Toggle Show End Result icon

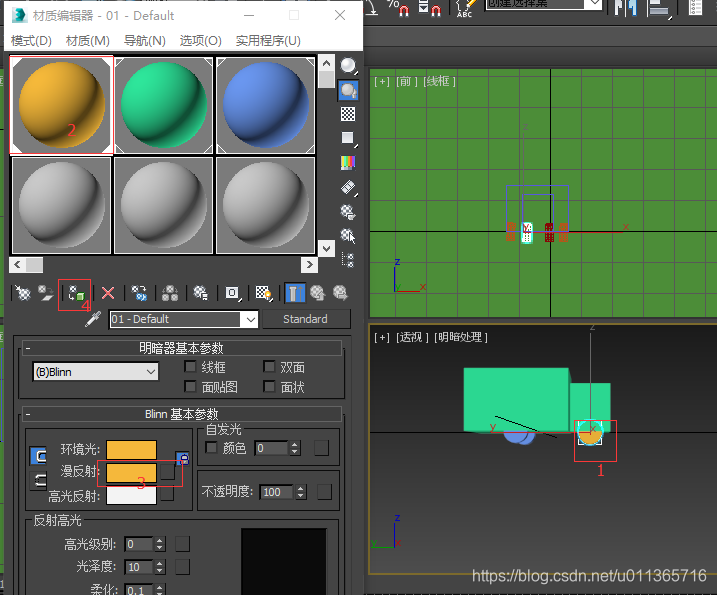pyautogui.click(x=295, y=293)
